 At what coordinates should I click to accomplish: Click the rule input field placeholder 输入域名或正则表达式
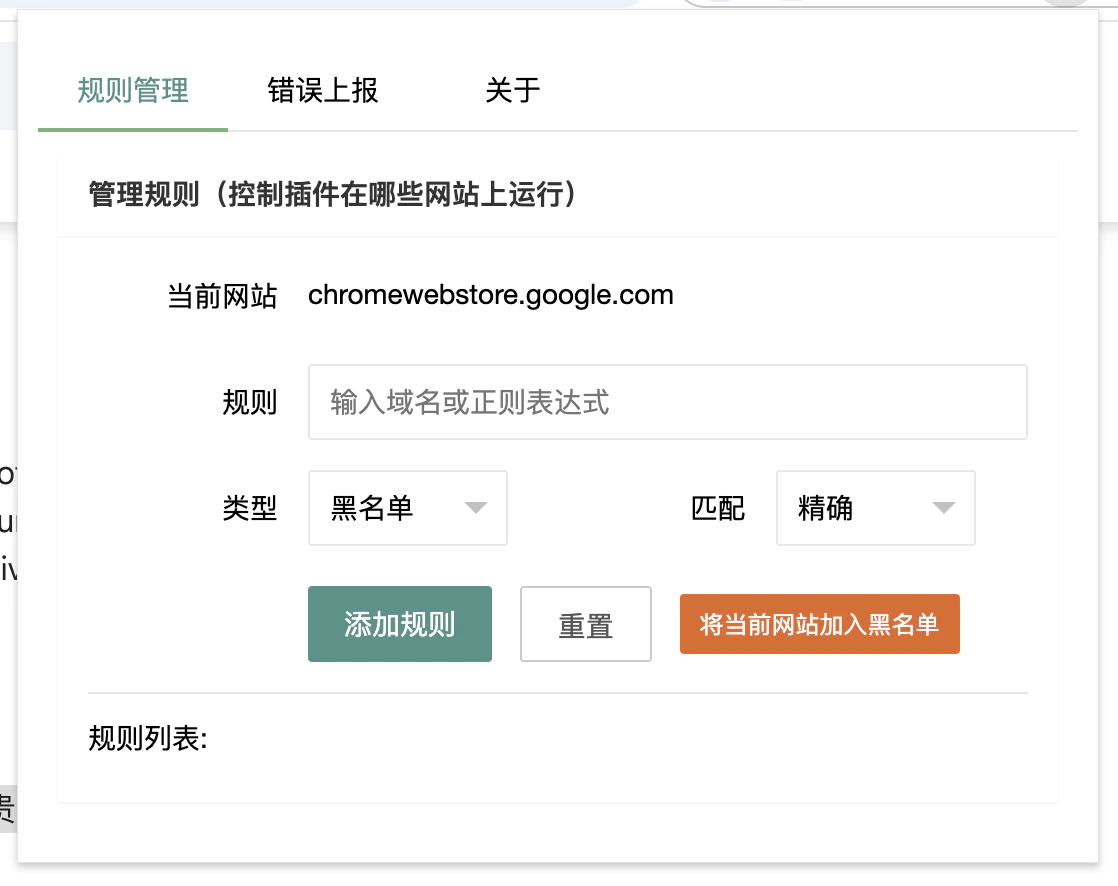tap(667, 402)
